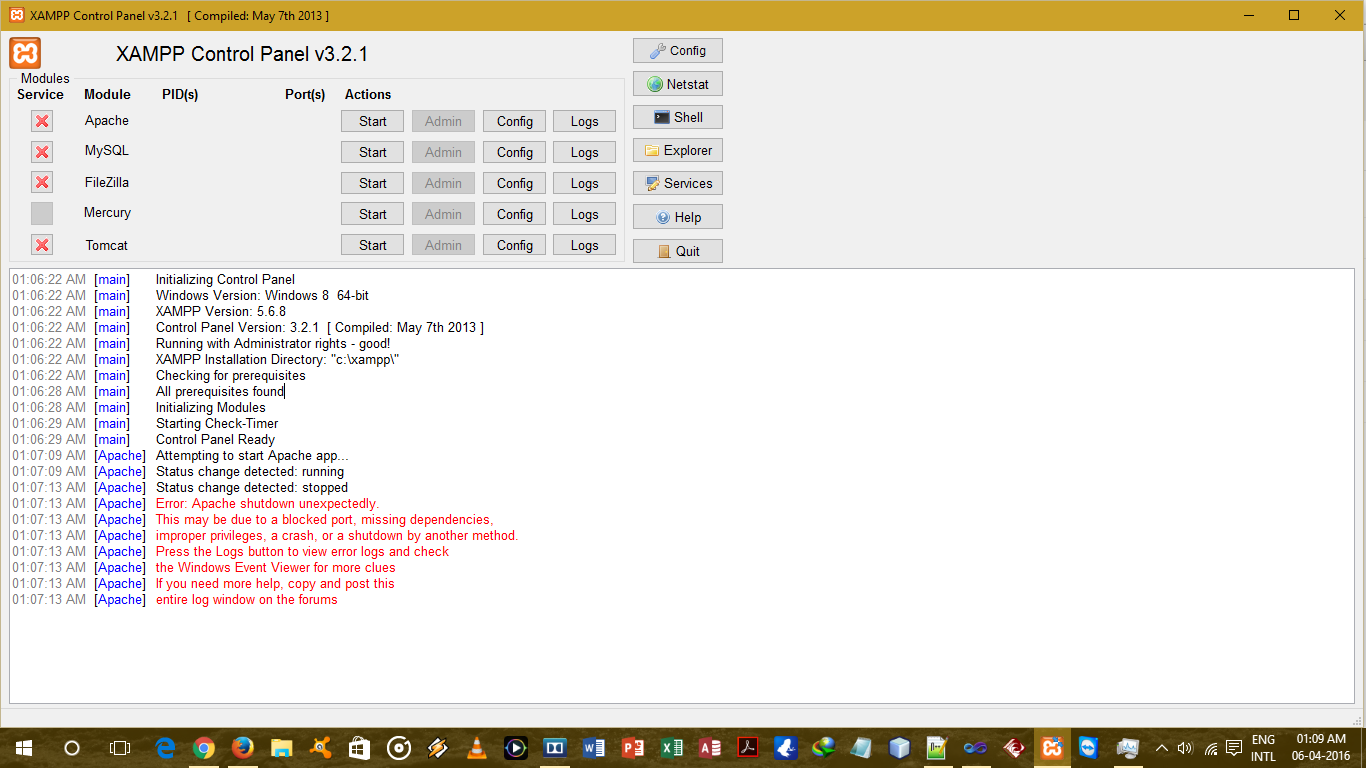Screen dimensions: 1366x768
Task: Click the XAMPP logo icon in the panel header
Action: pyautogui.click(x=26, y=53)
